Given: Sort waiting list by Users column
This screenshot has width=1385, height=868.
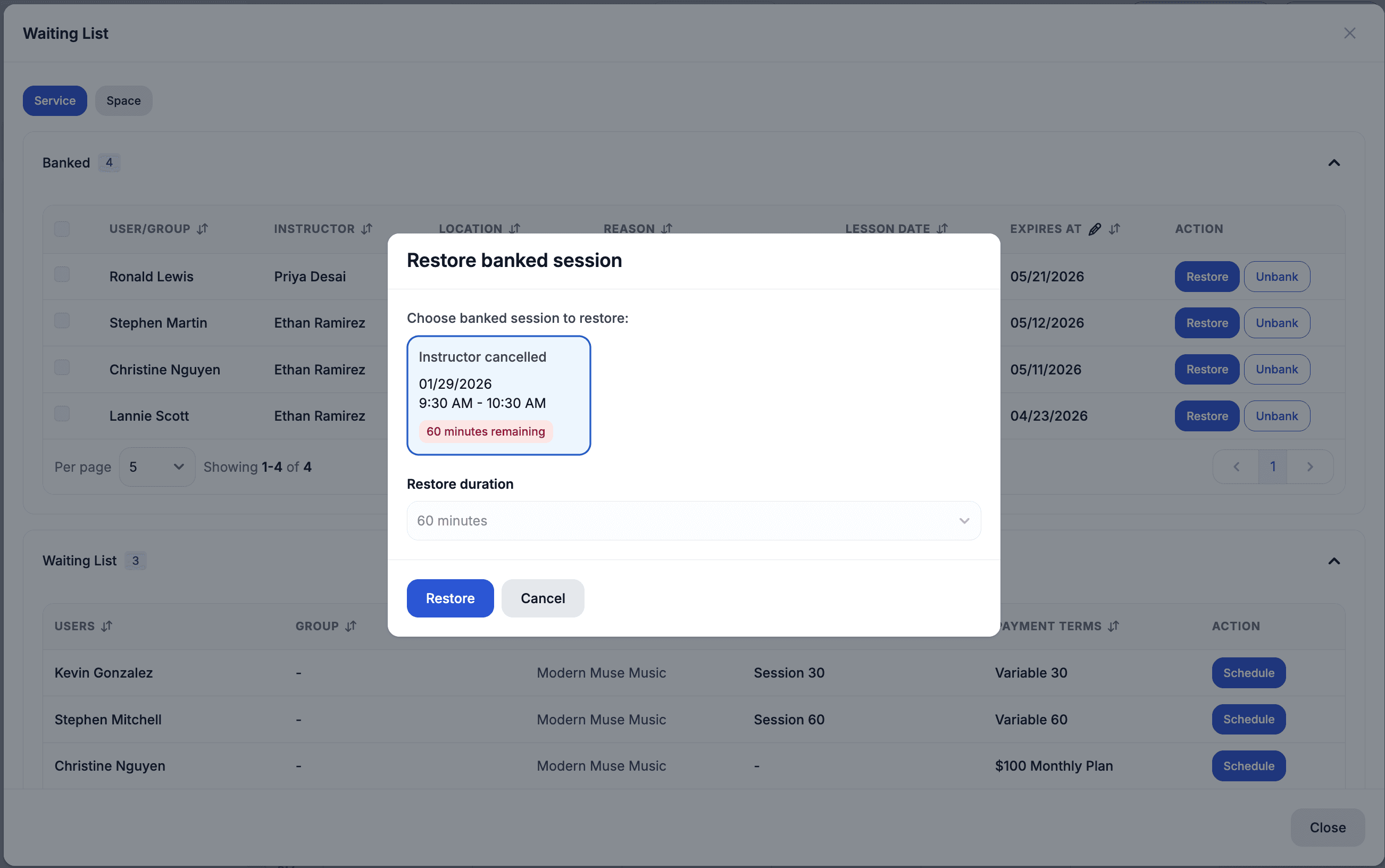Looking at the screenshot, I should 107,627.
